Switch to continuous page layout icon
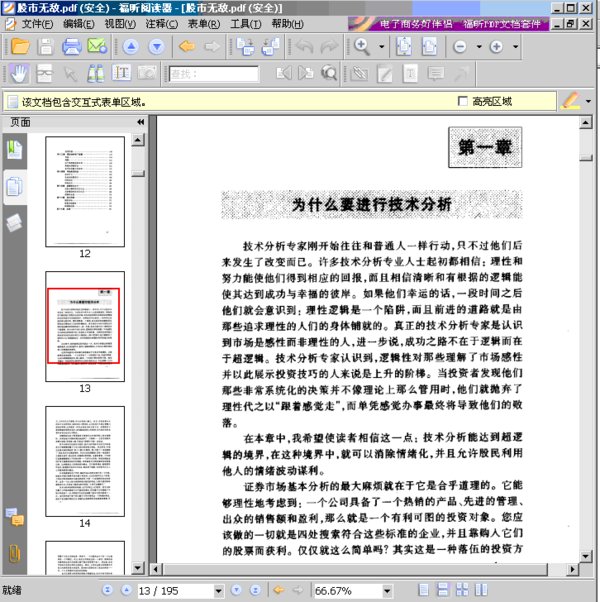600x602 pixels. [x=443, y=590]
